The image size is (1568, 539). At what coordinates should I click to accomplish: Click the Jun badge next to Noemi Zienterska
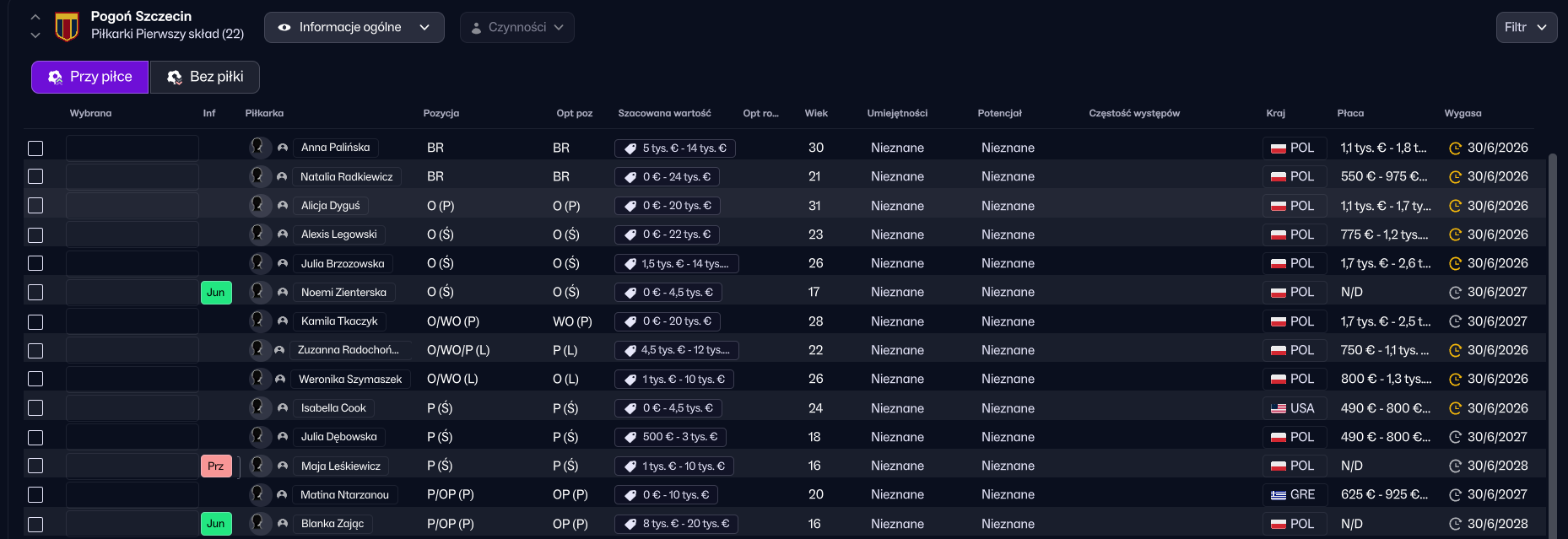point(216,293)
